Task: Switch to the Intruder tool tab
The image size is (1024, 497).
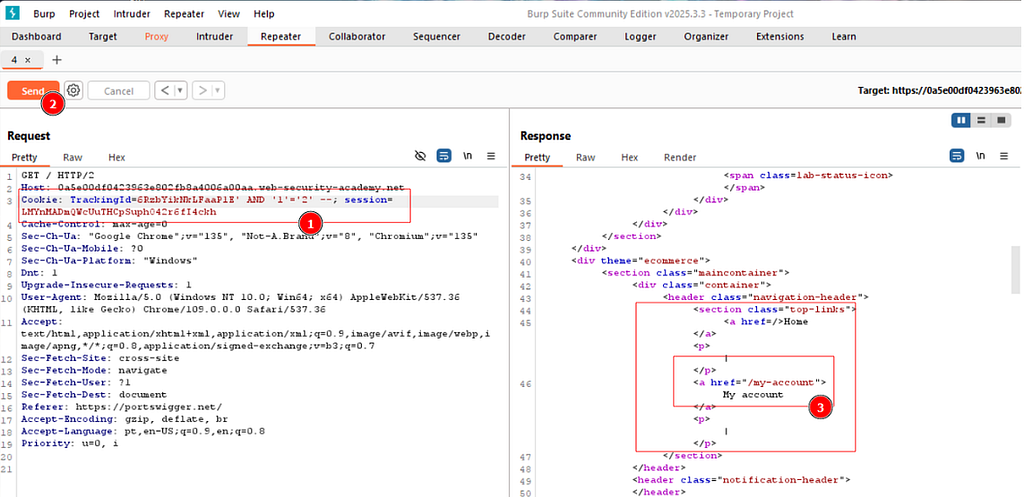Action: tap(214, 37)
